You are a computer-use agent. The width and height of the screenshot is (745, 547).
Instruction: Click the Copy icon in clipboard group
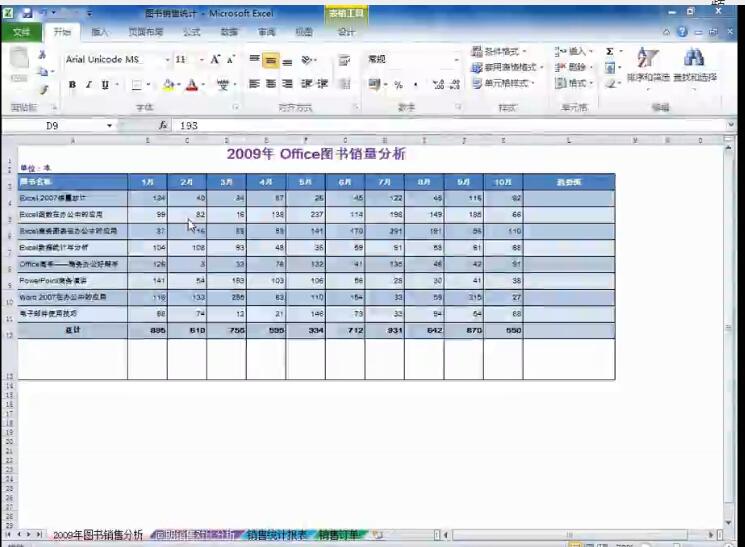pos(43,72)
